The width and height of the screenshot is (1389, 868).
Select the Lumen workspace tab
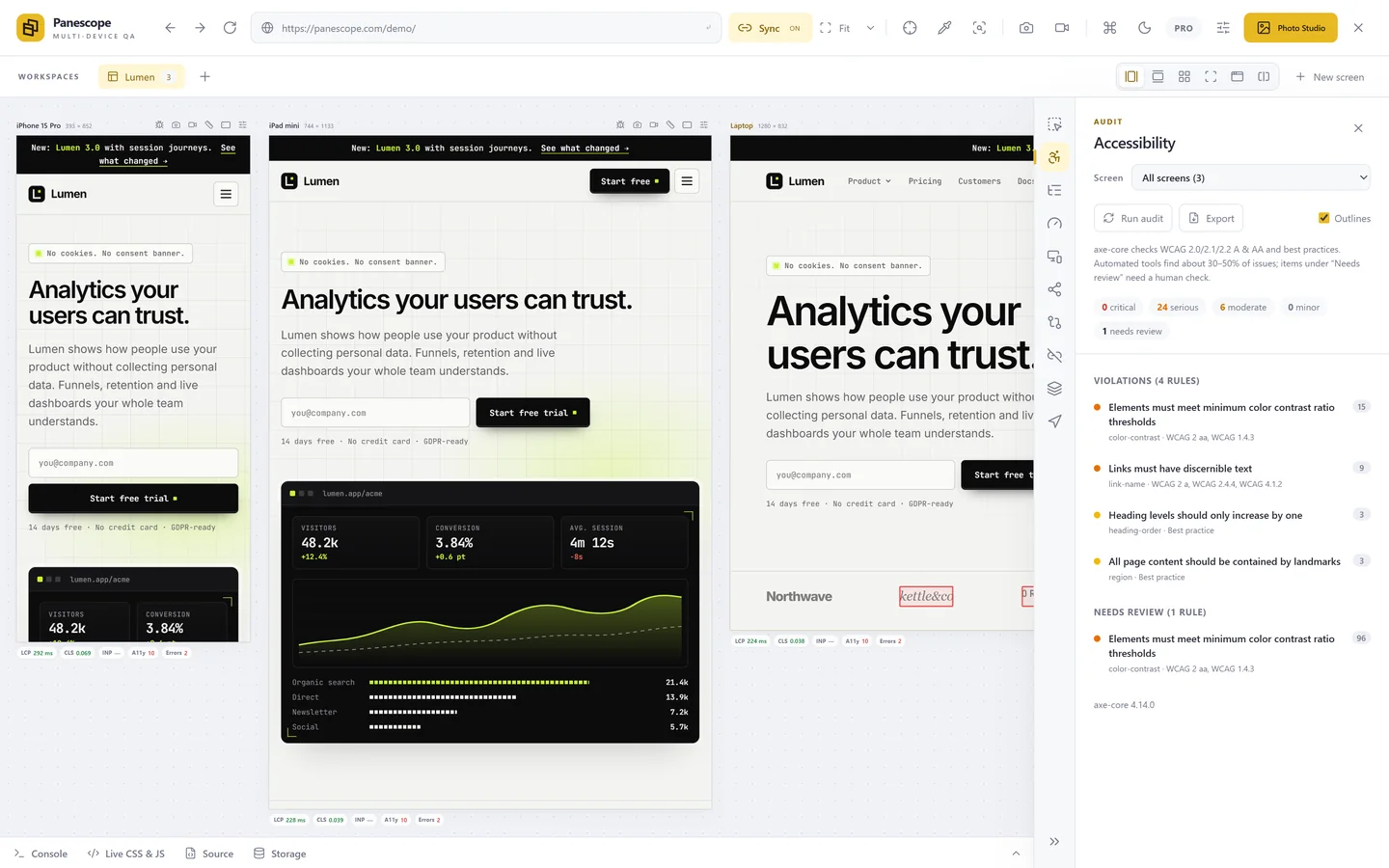[x=141, y=77]
